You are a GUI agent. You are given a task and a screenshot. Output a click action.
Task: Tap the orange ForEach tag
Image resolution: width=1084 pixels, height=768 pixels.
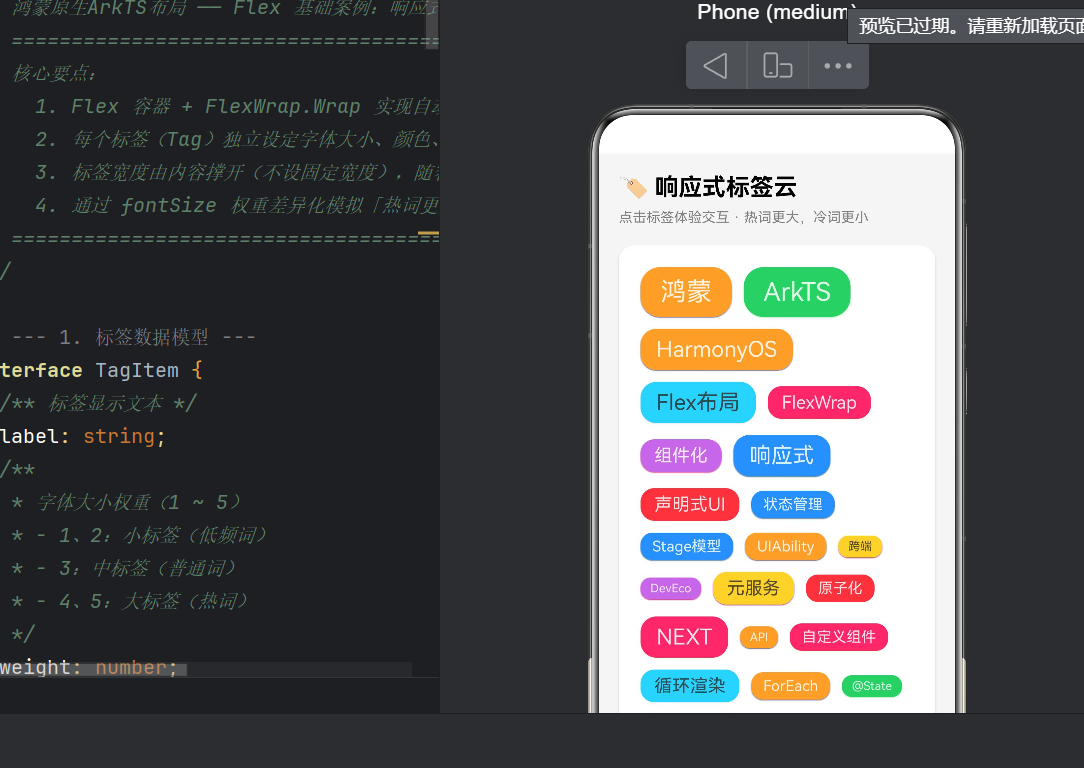(790, 686)
